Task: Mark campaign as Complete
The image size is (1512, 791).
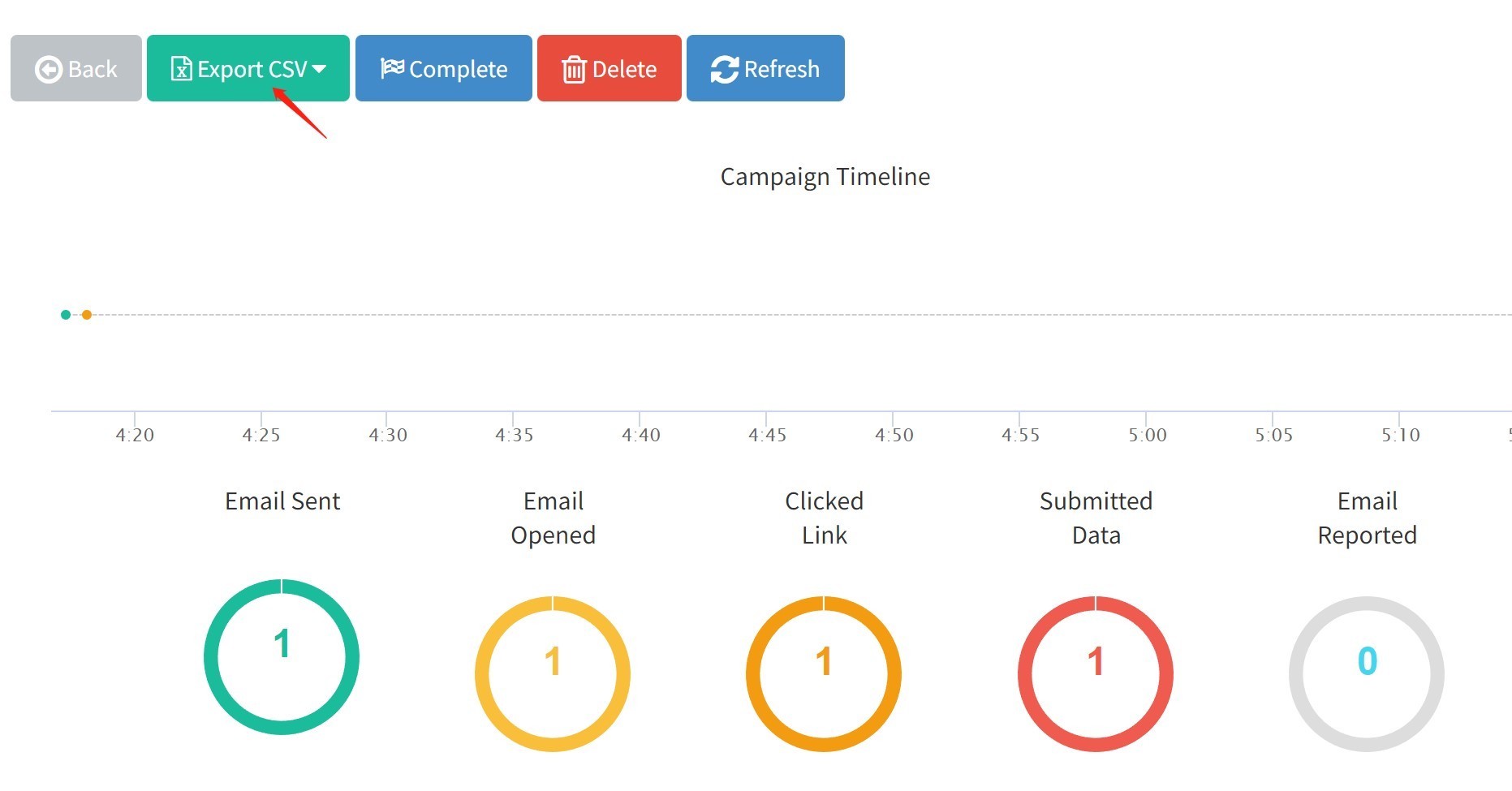Action: click(444, 68)
